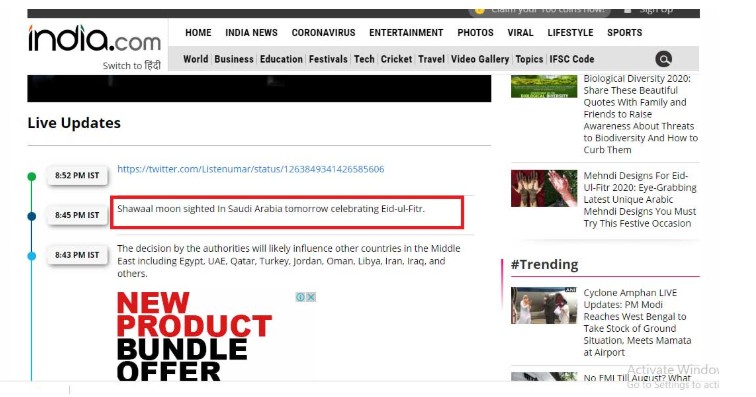
Task: Select World in sub-navigation
Action: [195, 59]
